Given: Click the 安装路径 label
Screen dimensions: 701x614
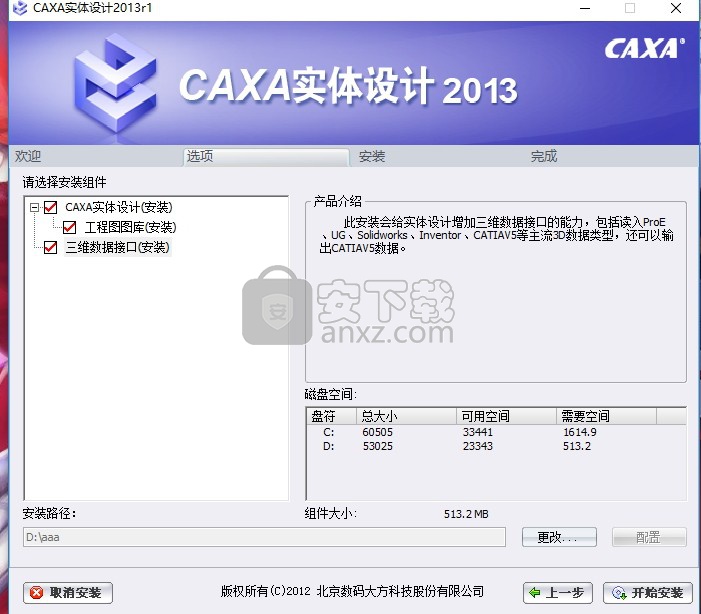Looking at the screenshot, I should pyautogui.click(x=49, y=513).
